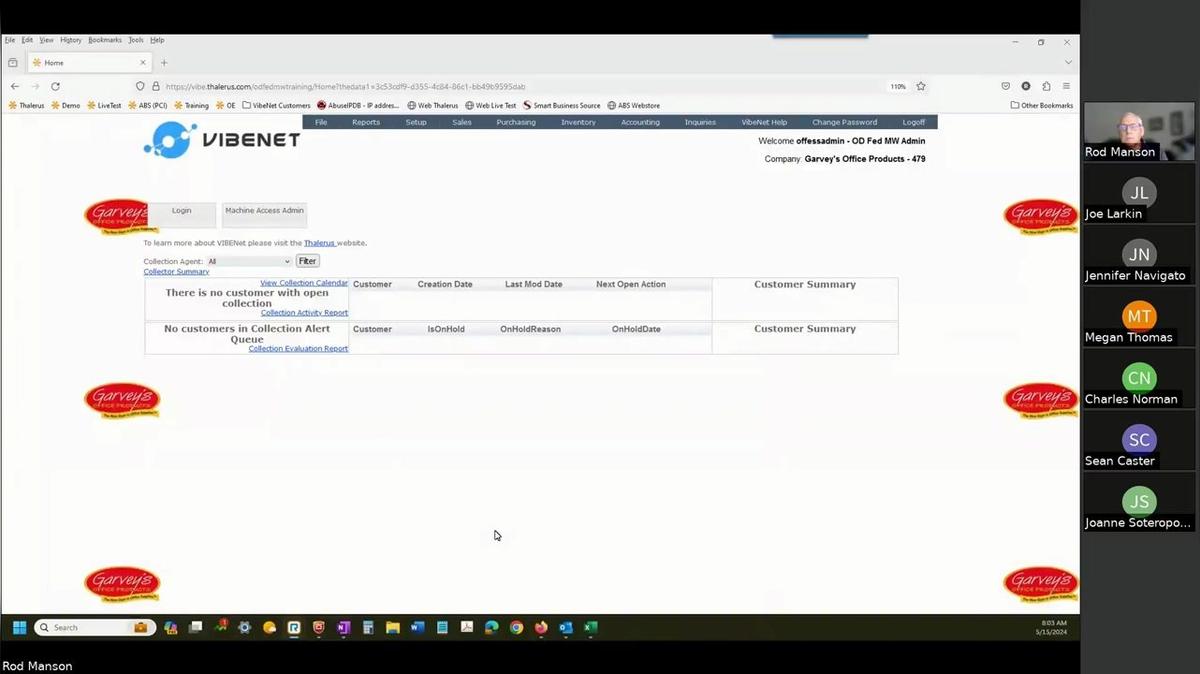Click the Windows Start button
This screenshot has width=1200, height=674.
19,628
